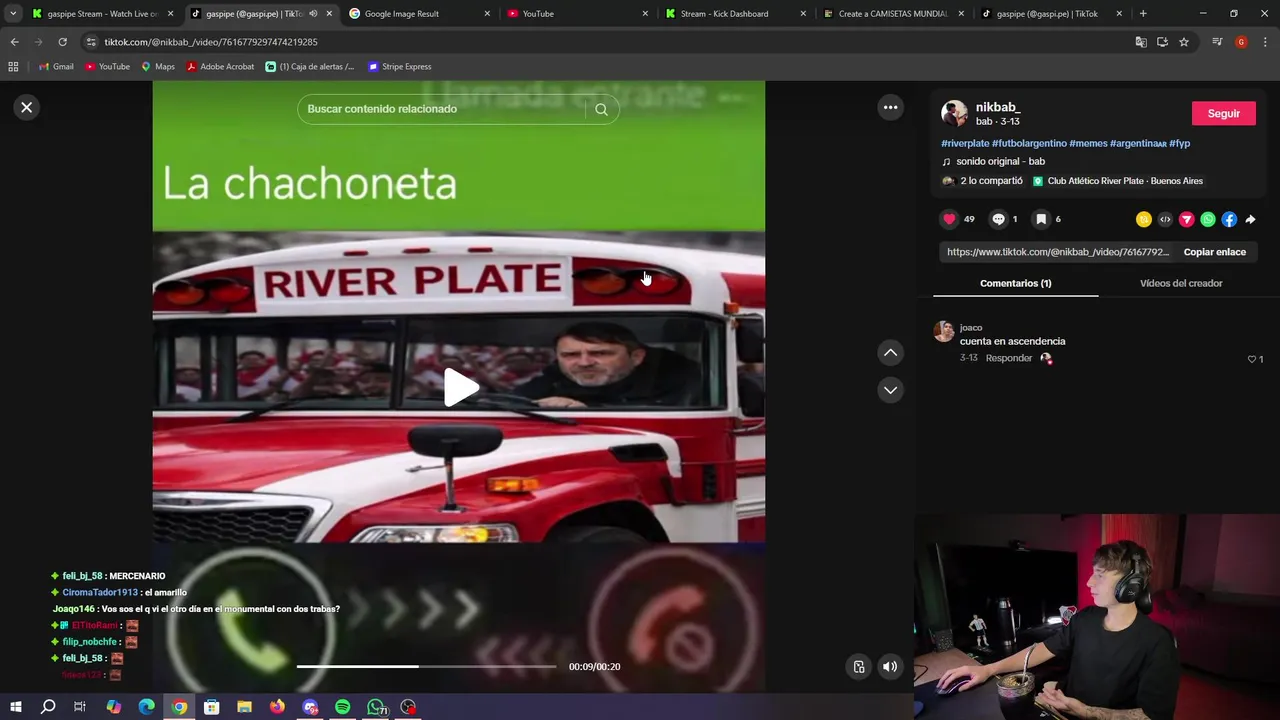
Task: Translate this page icon
Action: (1140, 42)
